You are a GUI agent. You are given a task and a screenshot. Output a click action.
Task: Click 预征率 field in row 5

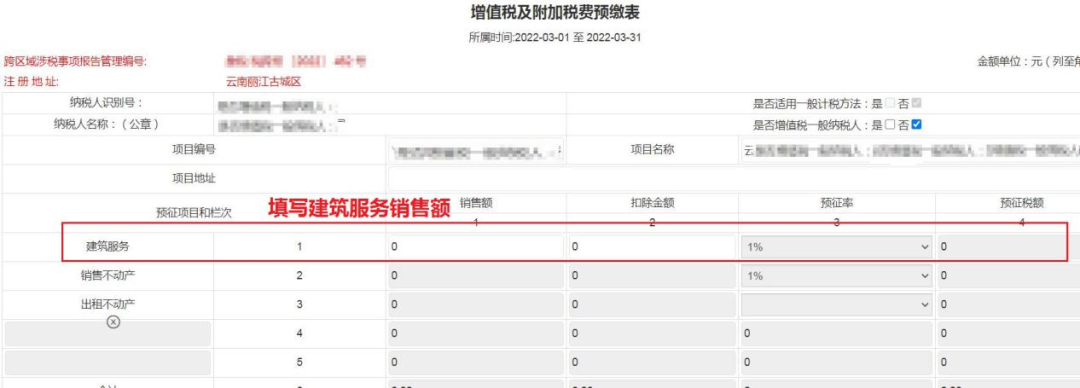(837, 363)
